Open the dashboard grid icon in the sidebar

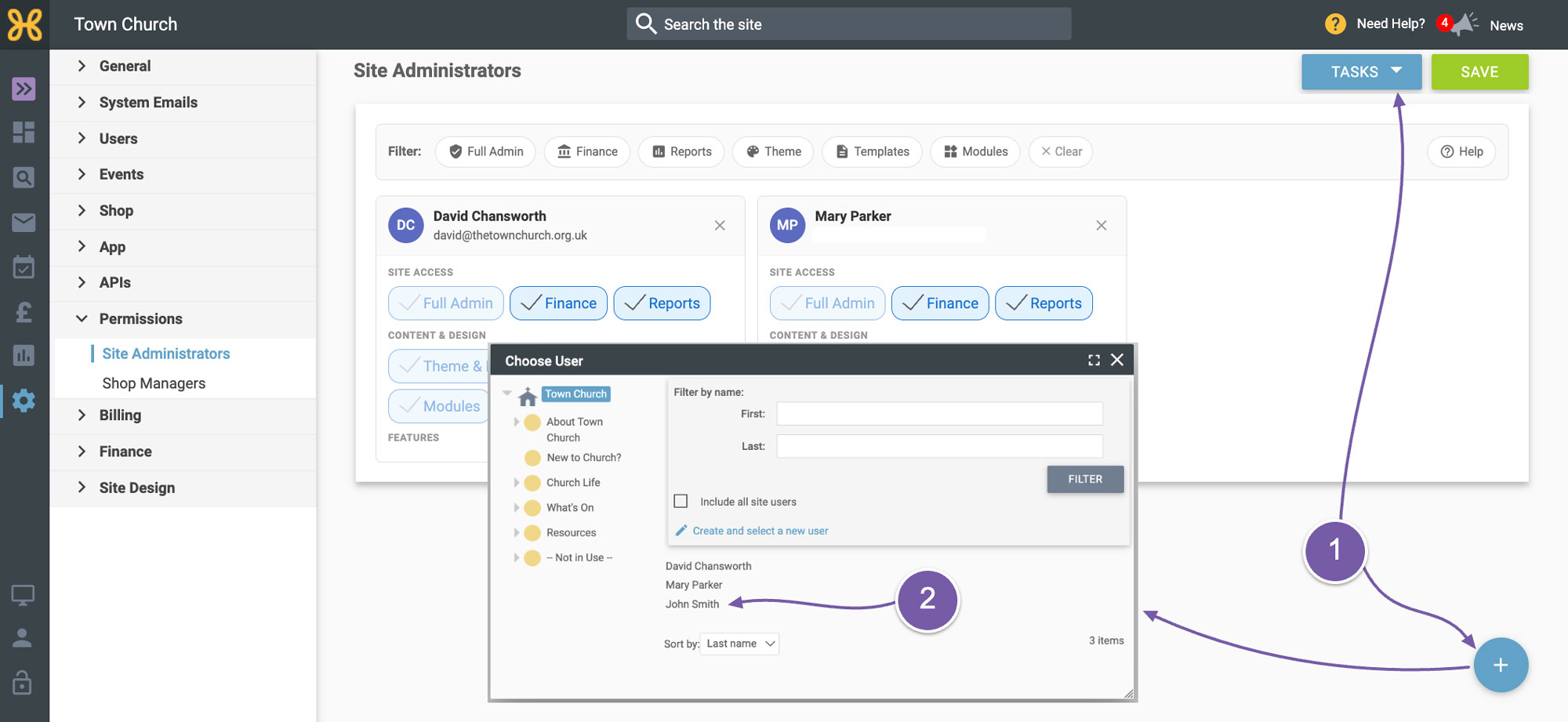coord(24,132)
